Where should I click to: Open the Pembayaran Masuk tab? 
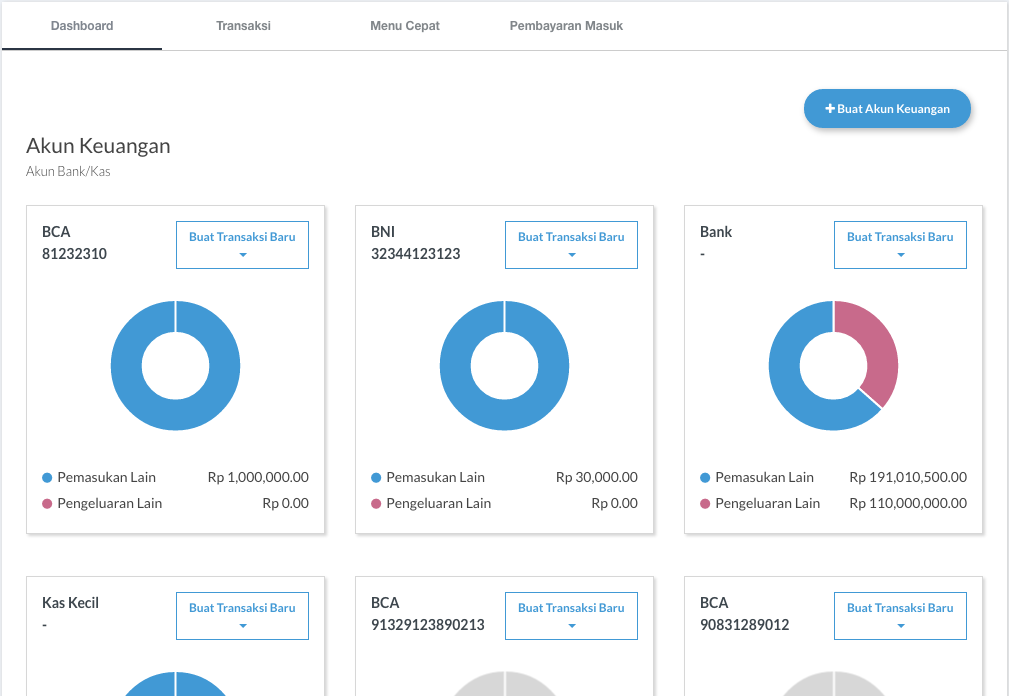566,26
